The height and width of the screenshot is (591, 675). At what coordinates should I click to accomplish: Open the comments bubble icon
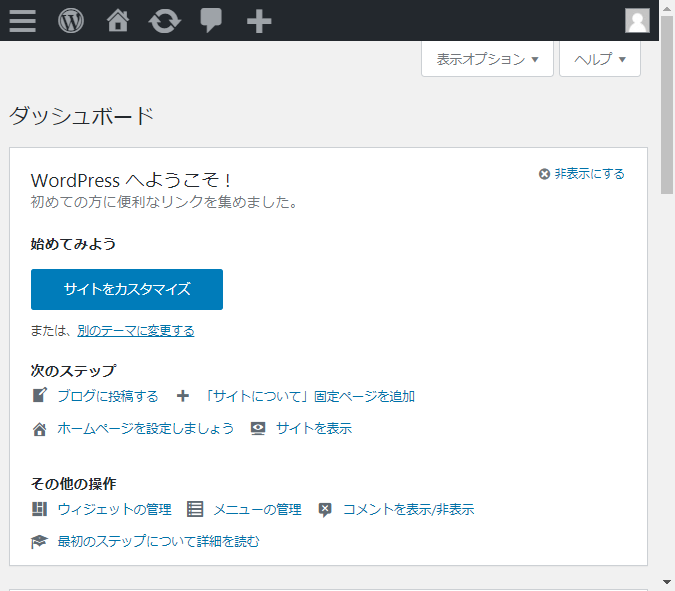click(211, 21)
